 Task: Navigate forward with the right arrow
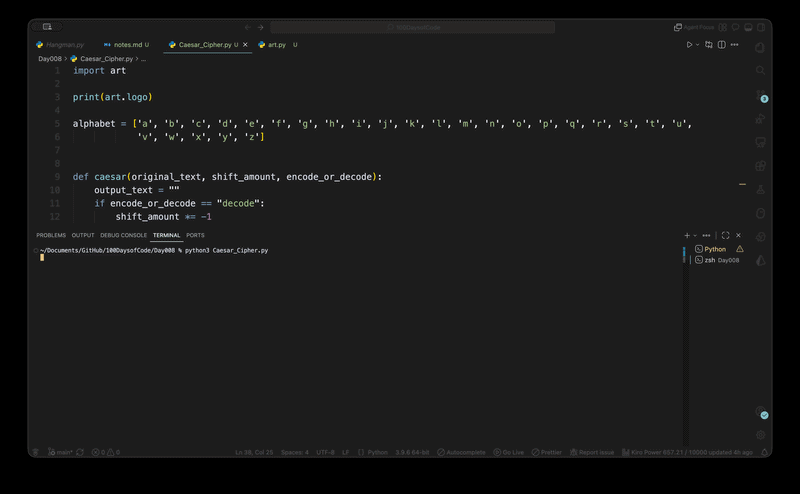pyautogui.click(x=261, y=28)
